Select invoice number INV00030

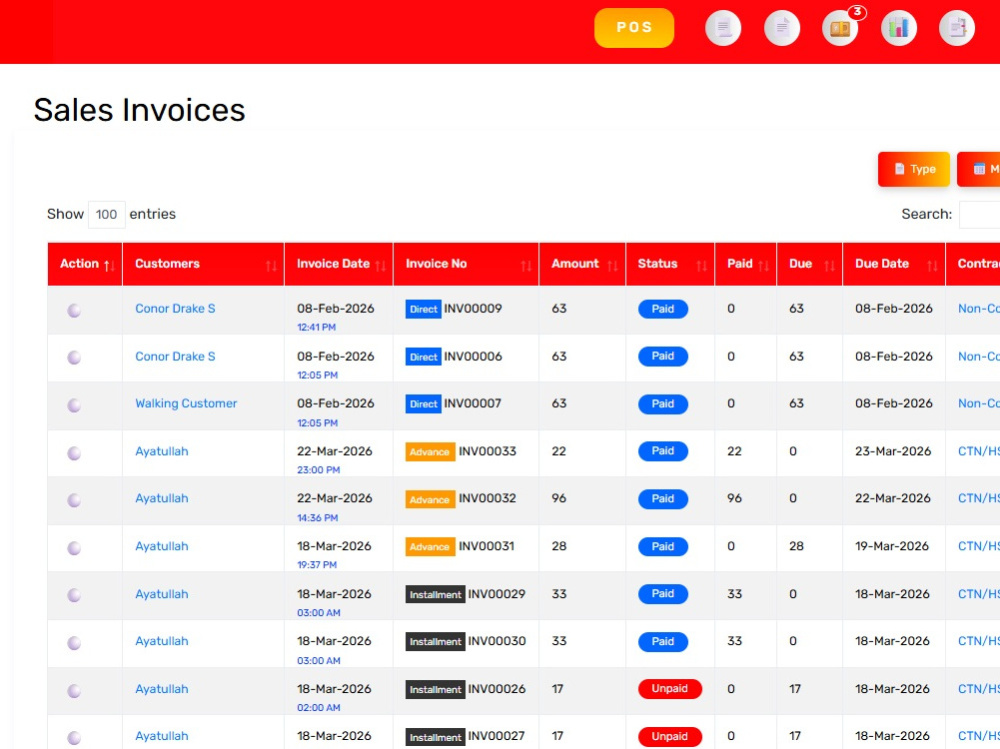(497, 641)
